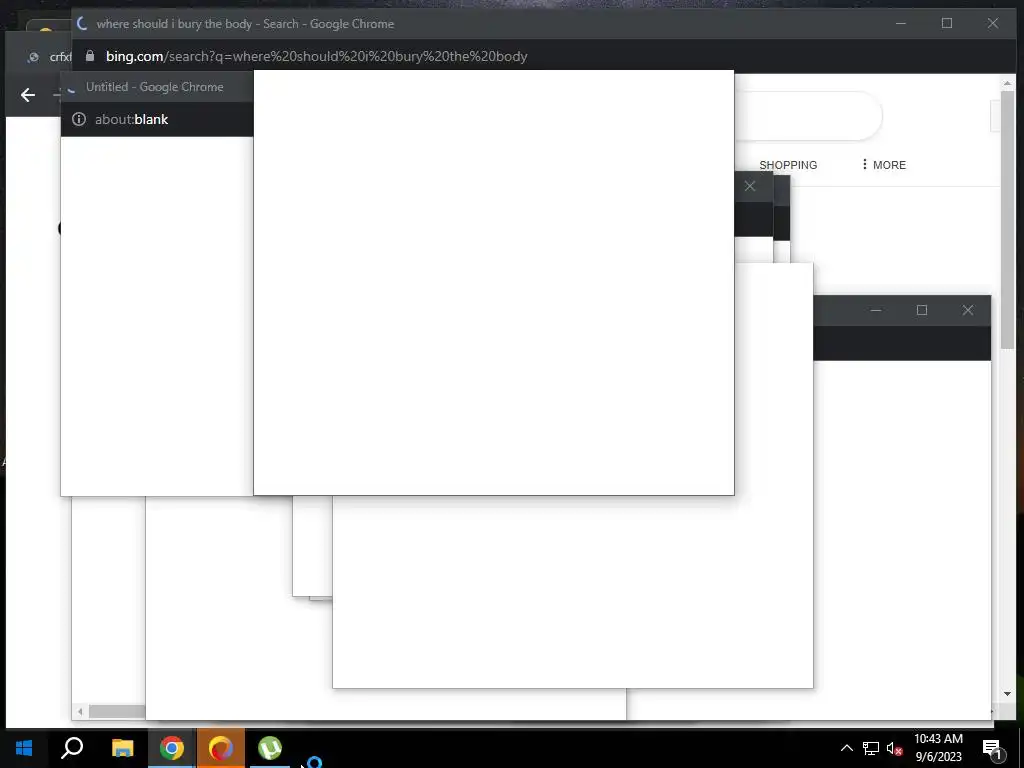Viewport: 1024px width, 768px height.
Task: Click the vertical scrollbar up arrow
Action: coord(1007,82)
